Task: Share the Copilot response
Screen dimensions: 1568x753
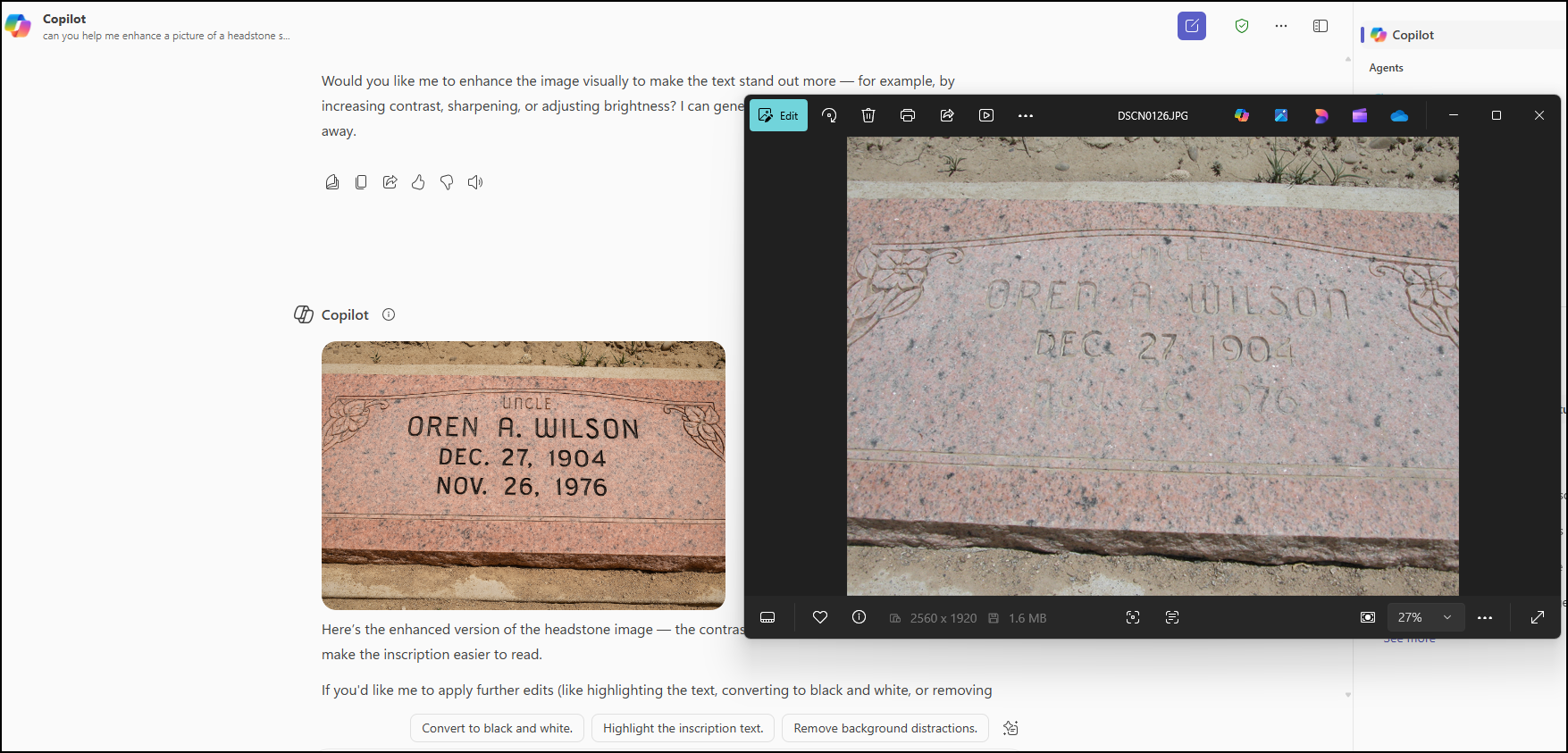Action: (390, 182)
